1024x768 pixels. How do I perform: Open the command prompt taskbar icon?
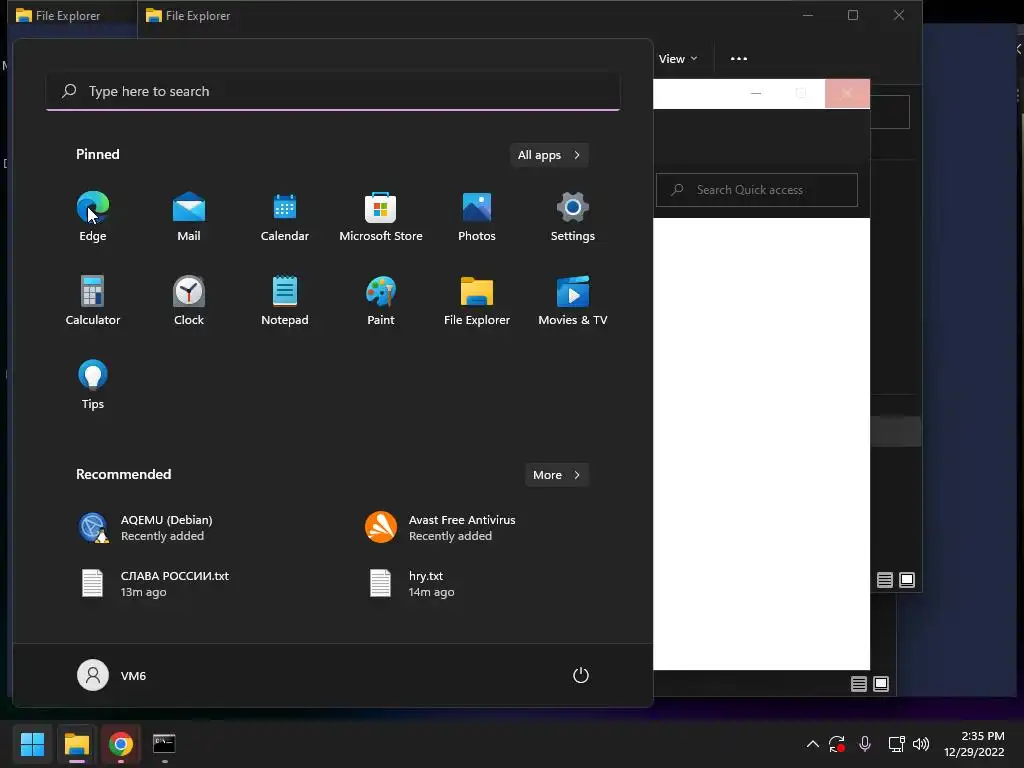[x=164, y=744]
